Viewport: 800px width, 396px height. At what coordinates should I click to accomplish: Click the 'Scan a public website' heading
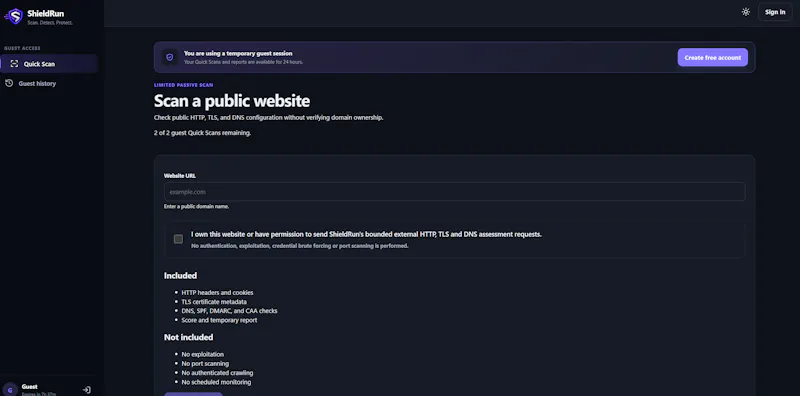[x=232, y=101]
